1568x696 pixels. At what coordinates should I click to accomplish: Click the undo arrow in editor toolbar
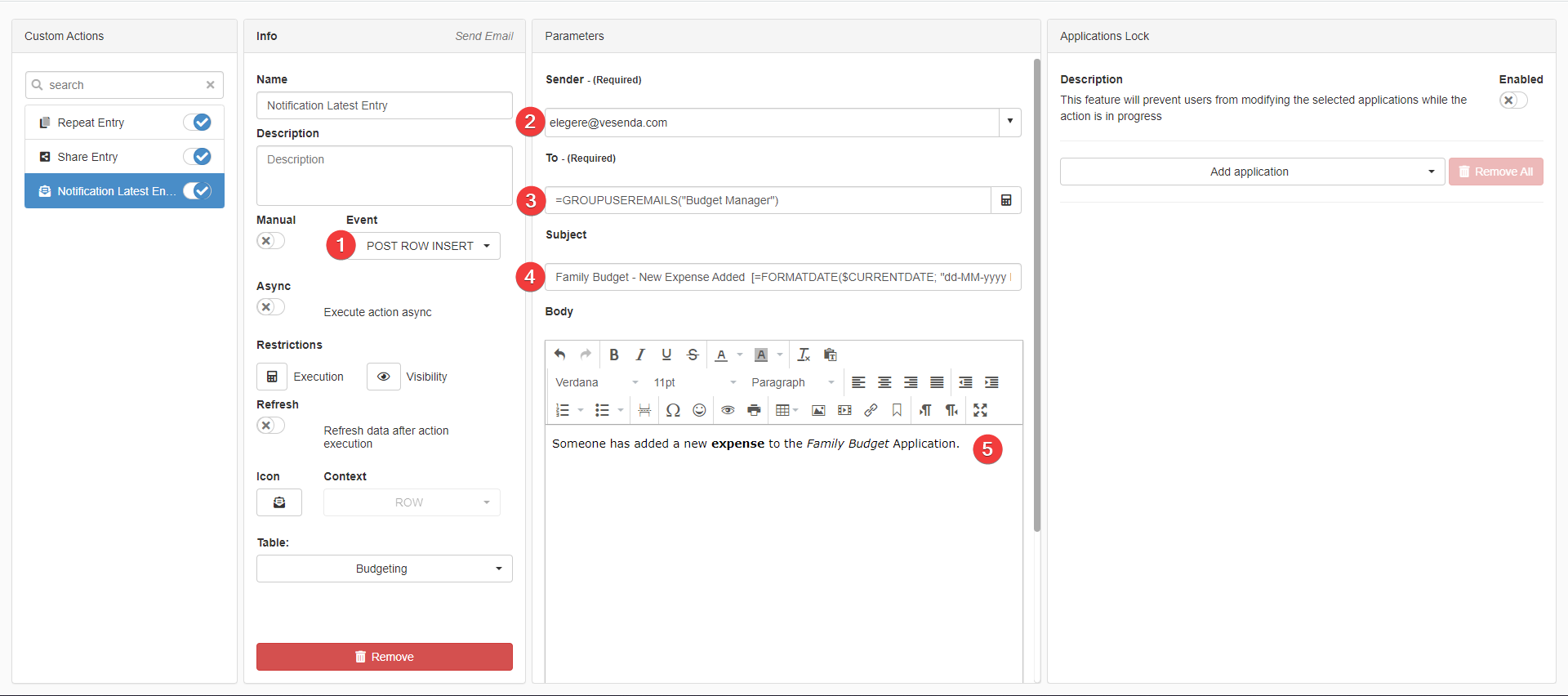click(559, 355)
